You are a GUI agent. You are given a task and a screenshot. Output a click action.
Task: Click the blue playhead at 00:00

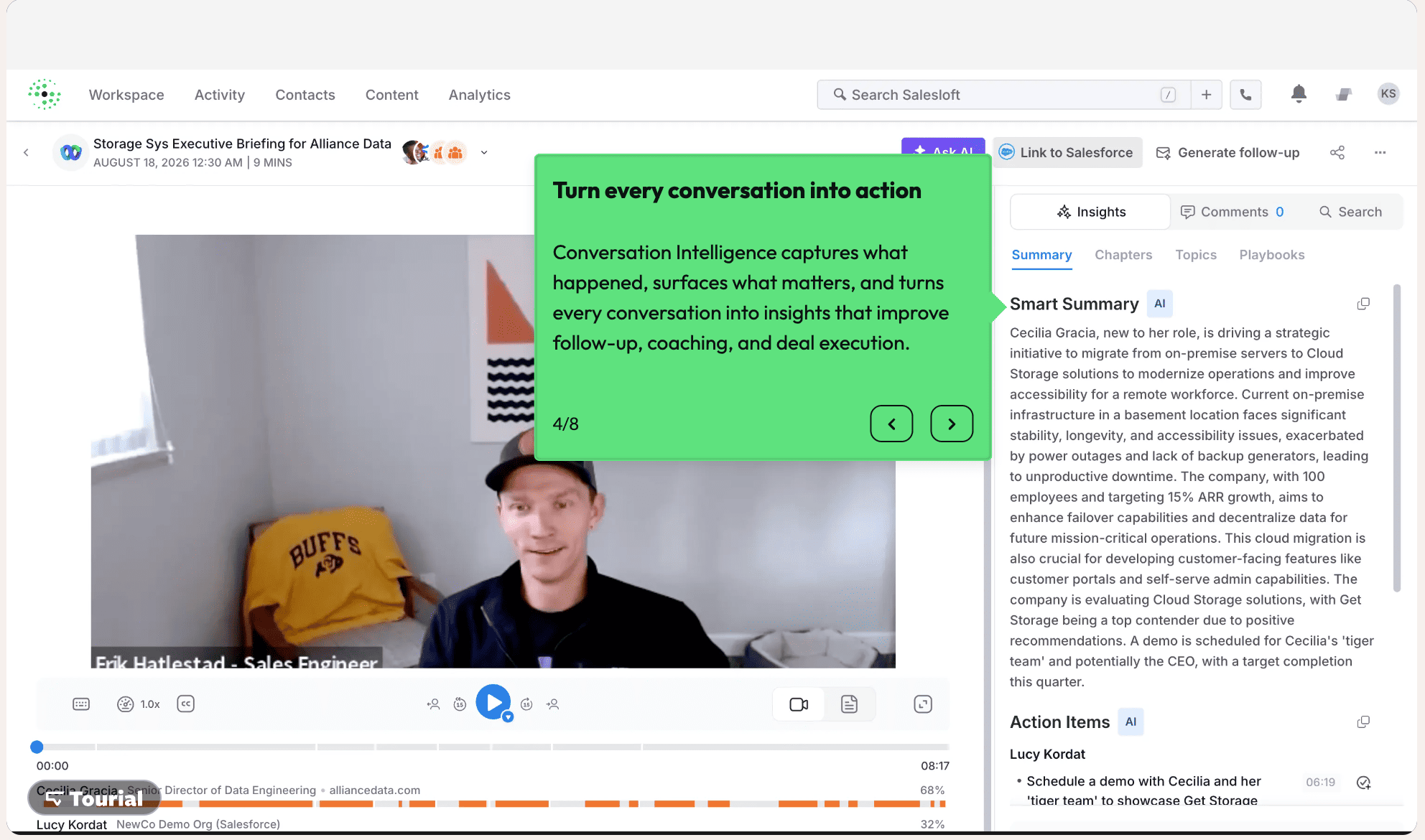pyautogui.click(x=37, y=747)
